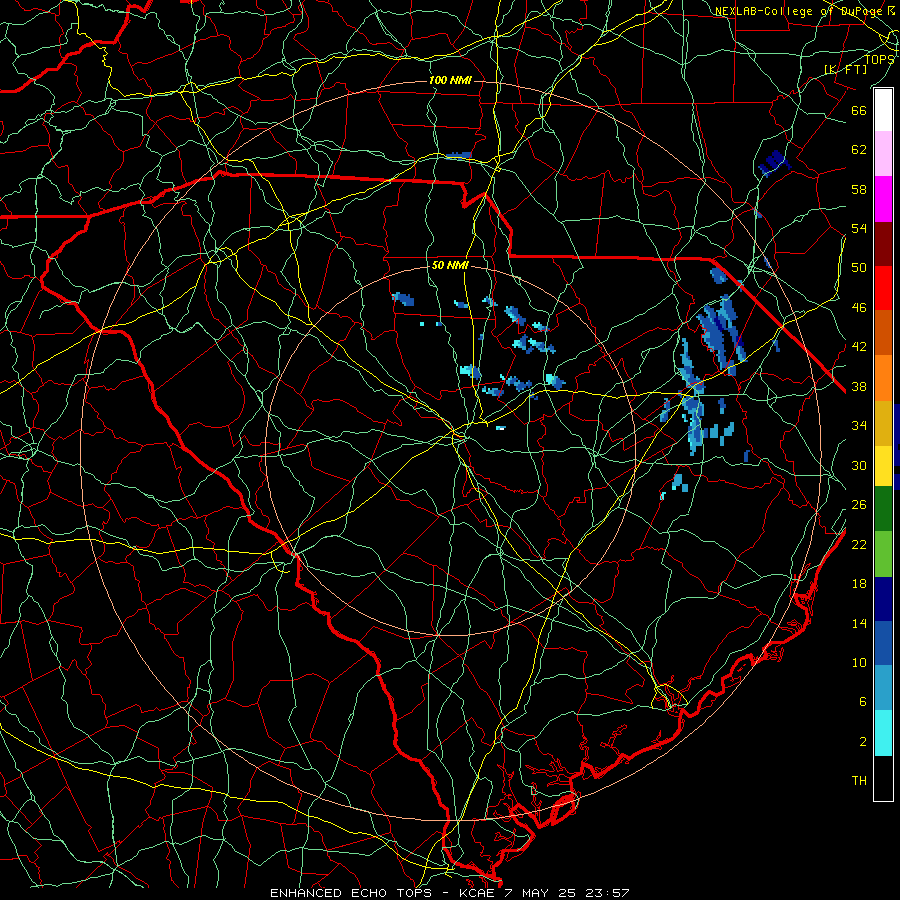
Task: Click the cyan 2 kft legend swatch
Action: [883, 733]
